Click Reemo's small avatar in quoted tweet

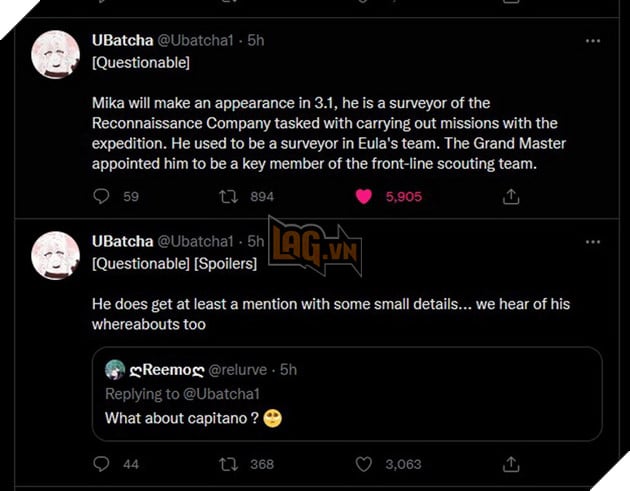point(116,369)
